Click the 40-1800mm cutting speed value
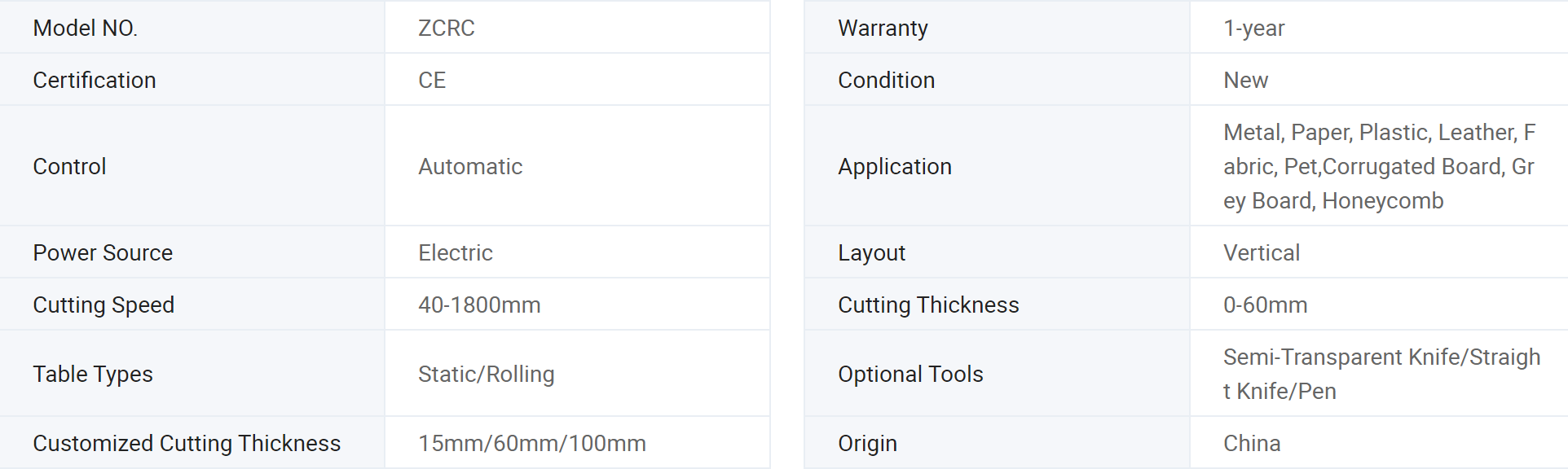Image resolution: width=1568 pixels, height=469 pixels. coord(479,305)
